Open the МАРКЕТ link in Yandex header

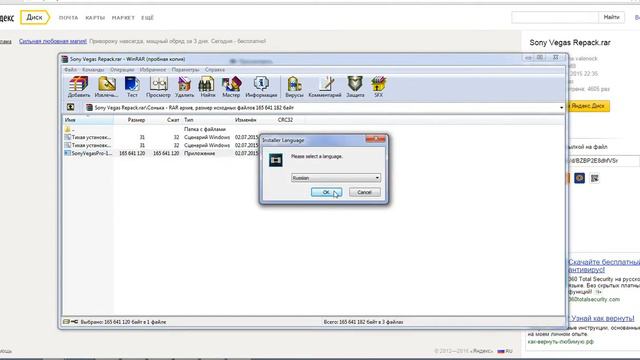[x=123, y=18]
